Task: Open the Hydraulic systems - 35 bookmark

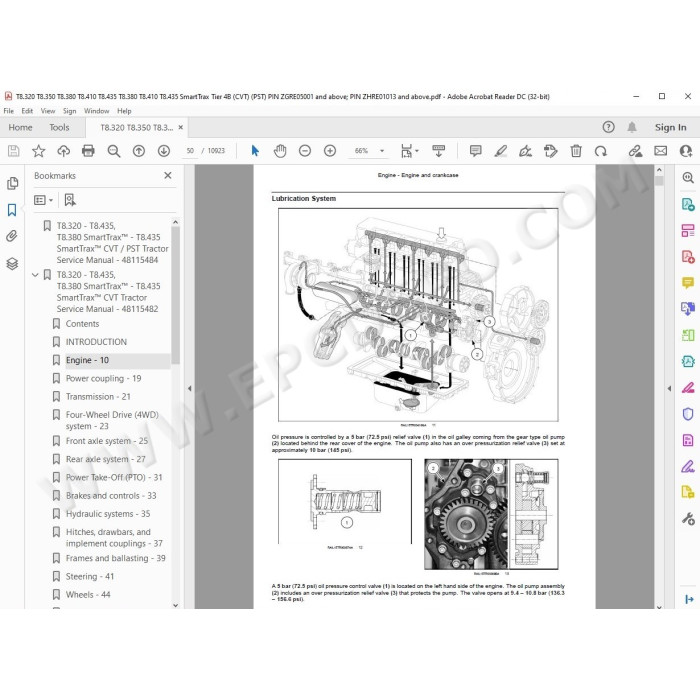Action: click(108, 514)
